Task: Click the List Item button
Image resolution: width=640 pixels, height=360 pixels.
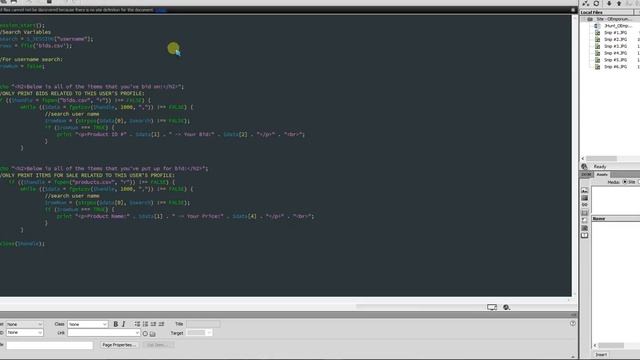Action: (158, 345)
